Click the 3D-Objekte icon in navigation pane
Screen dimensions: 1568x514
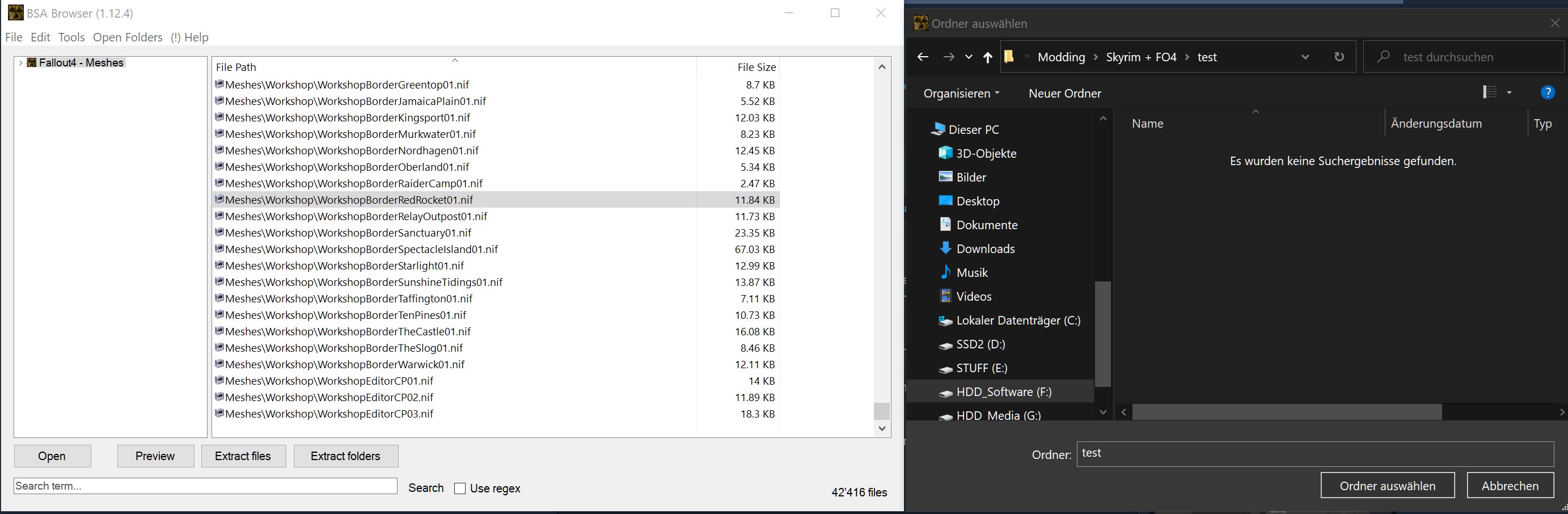click(945, 153)
